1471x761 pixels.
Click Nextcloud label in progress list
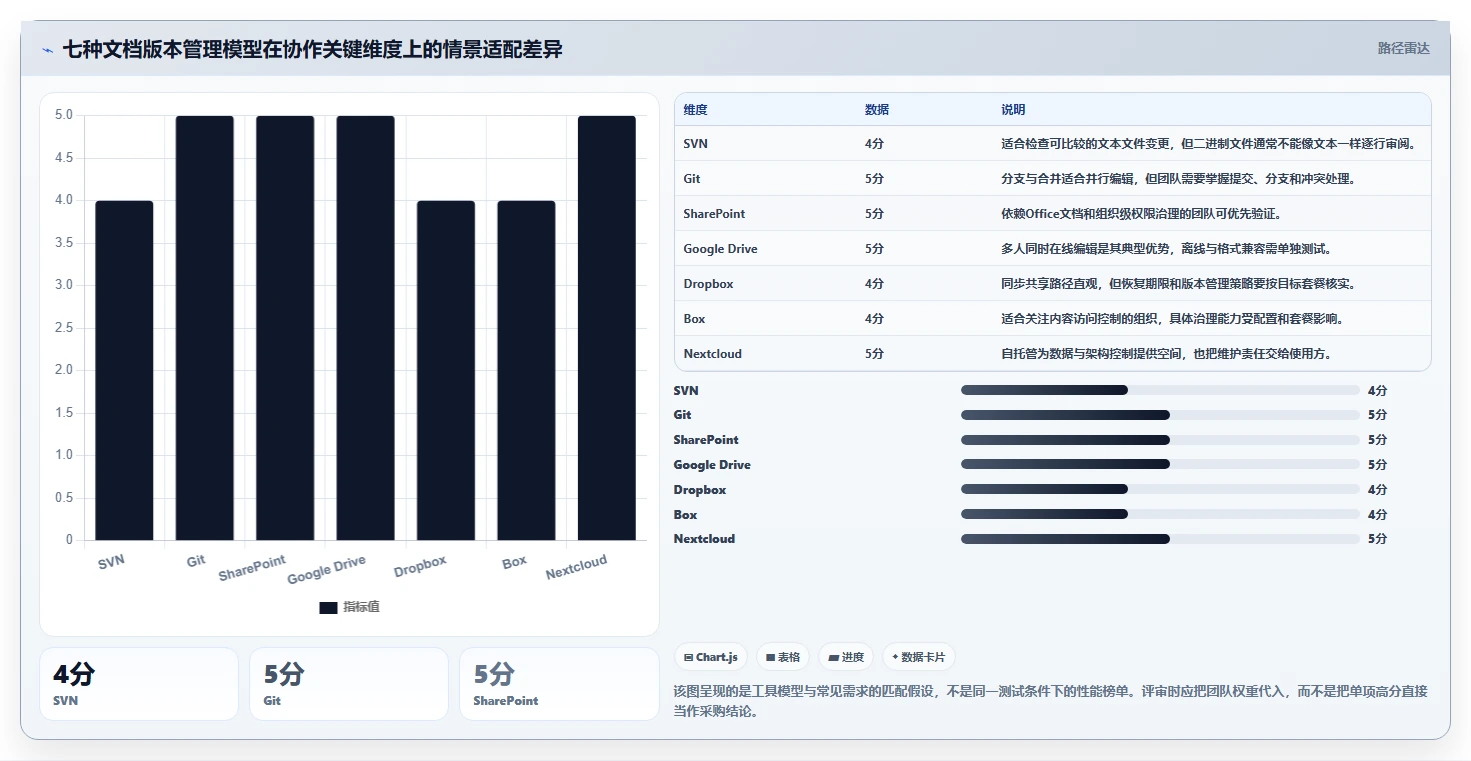pos(704,539)
